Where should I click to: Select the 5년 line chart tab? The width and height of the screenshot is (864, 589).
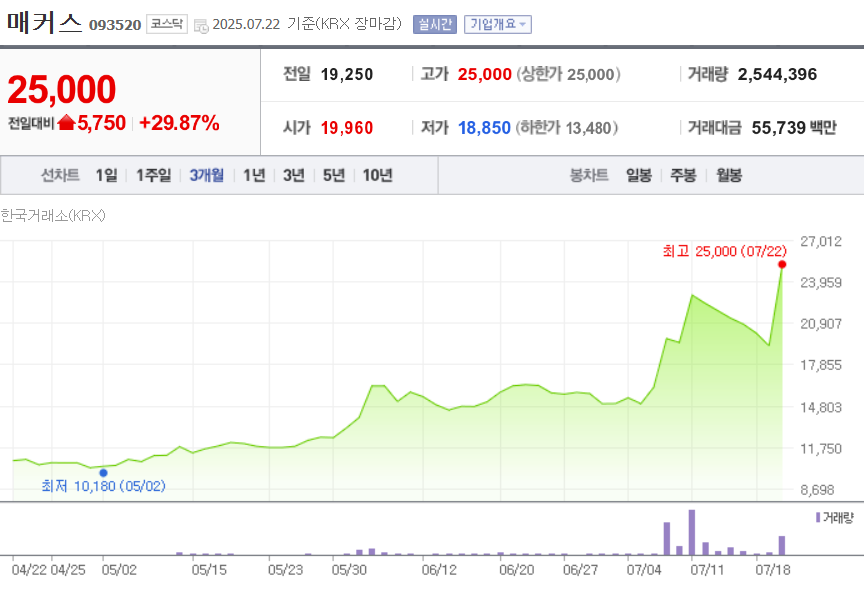click(x=333, y=175)
